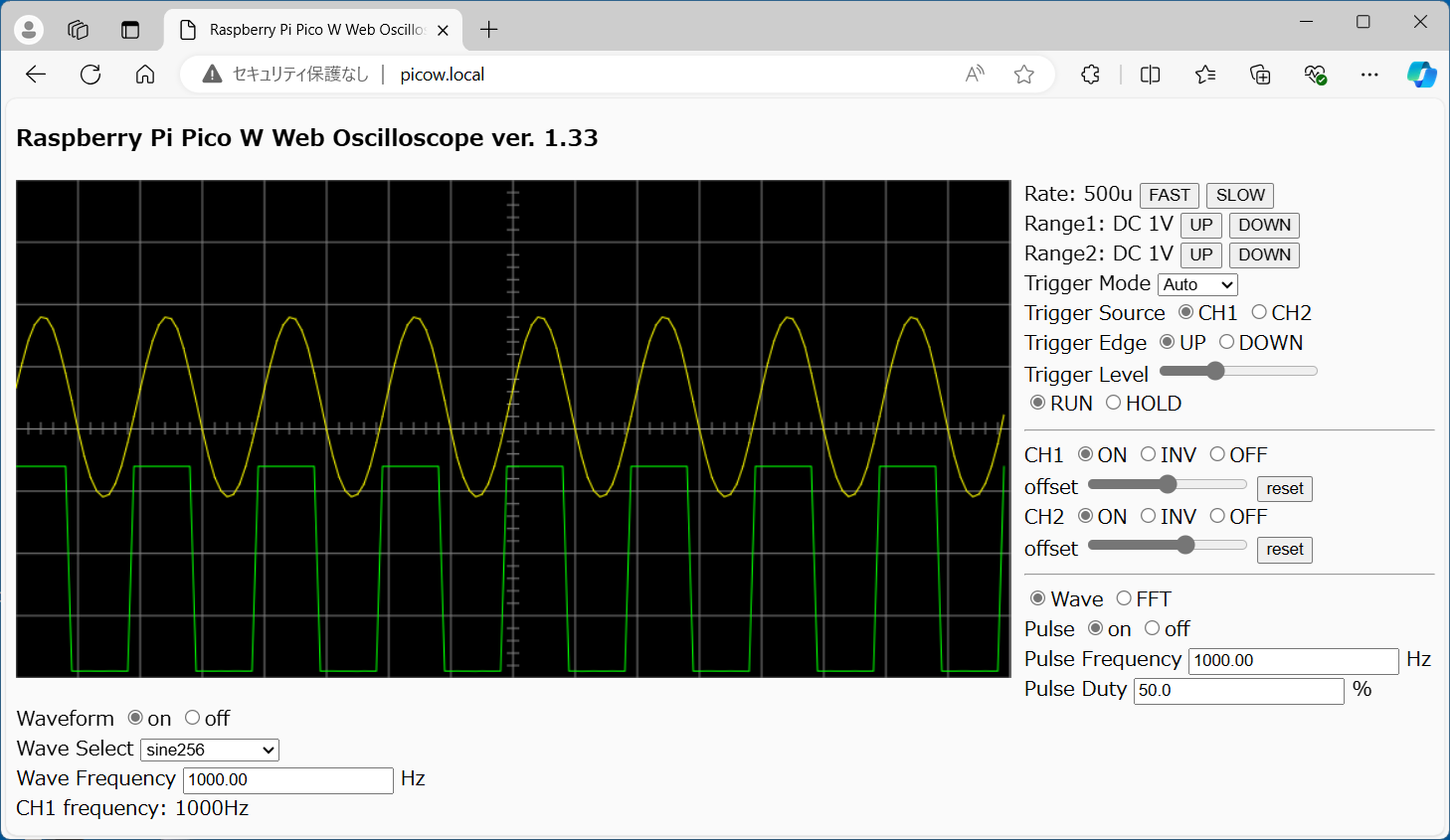Open the Extensions puzzle icon
This screenshot has height=840, width=1450.
(1091, 75)
